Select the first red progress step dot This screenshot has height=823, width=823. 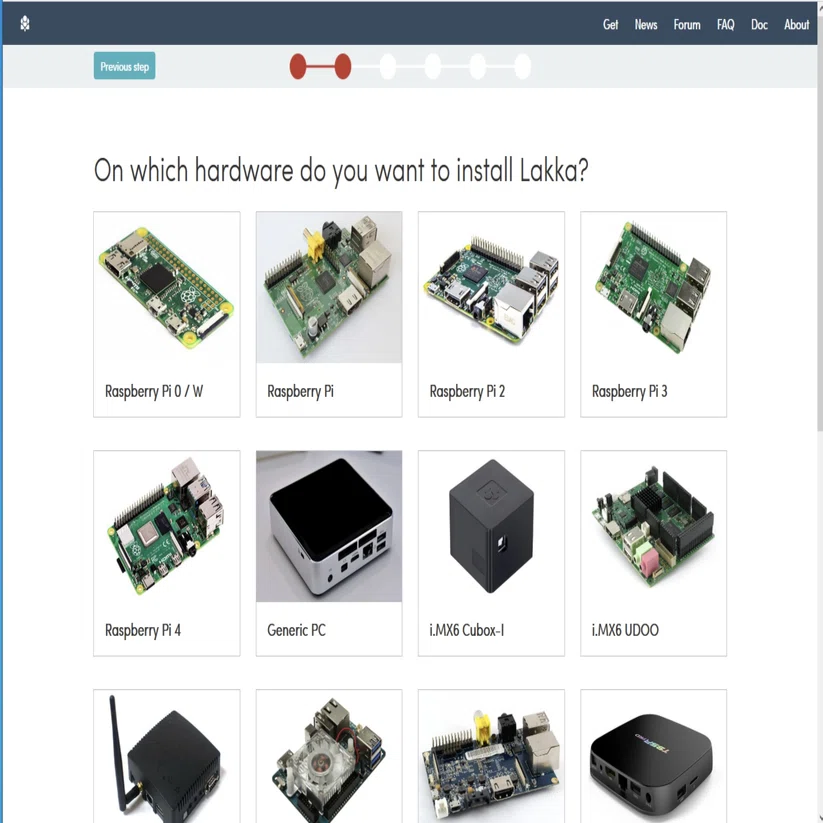pyautogui.click(x=298, y=67)
